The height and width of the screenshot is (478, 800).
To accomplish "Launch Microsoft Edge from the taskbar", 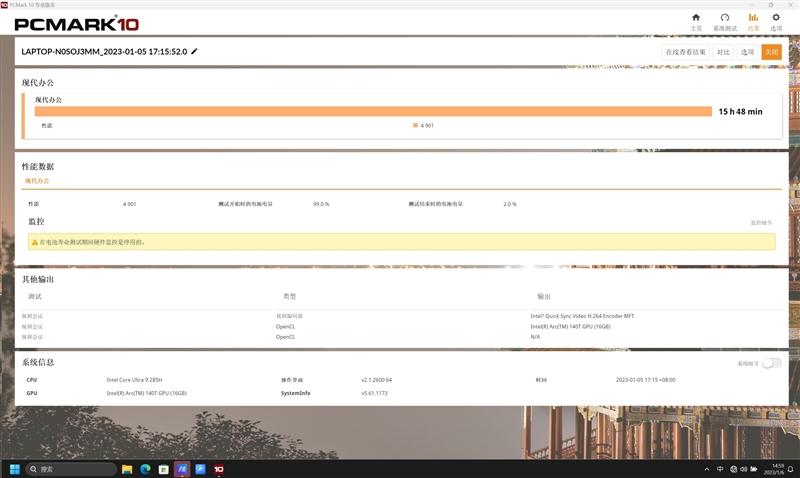I will (x=145, y=468).
